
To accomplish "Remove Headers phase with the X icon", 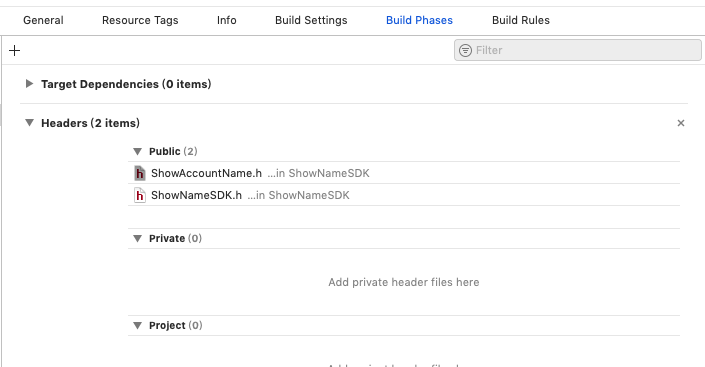I will tap(681, 123).
